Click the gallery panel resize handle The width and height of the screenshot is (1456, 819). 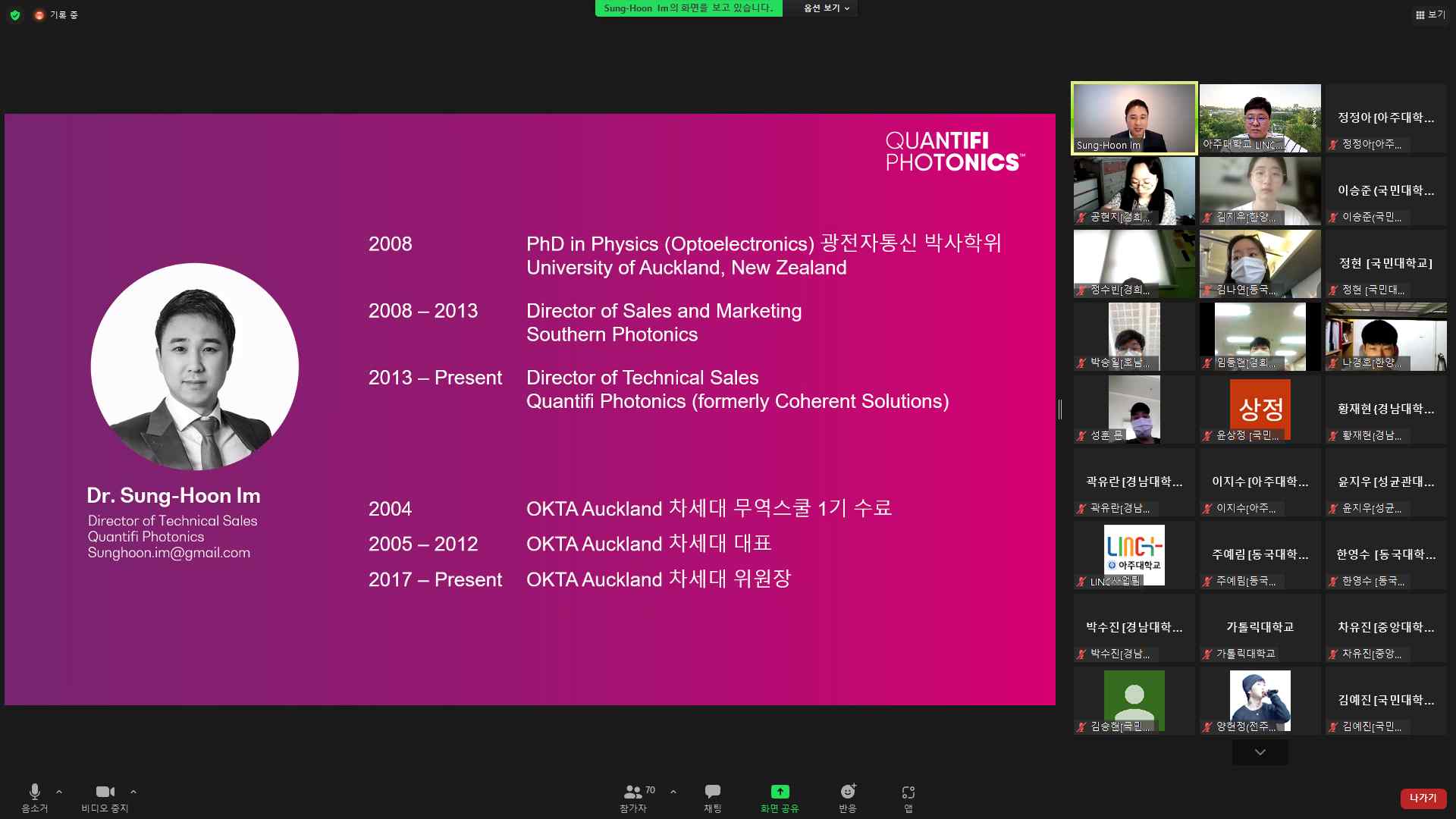(1060, 409)
